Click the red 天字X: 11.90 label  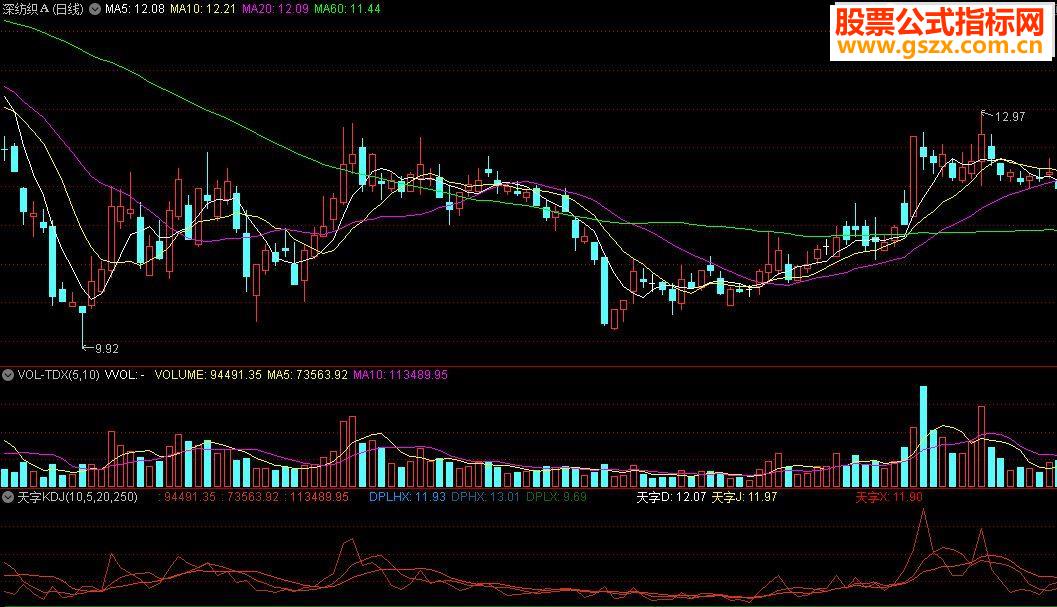(888, 497)
